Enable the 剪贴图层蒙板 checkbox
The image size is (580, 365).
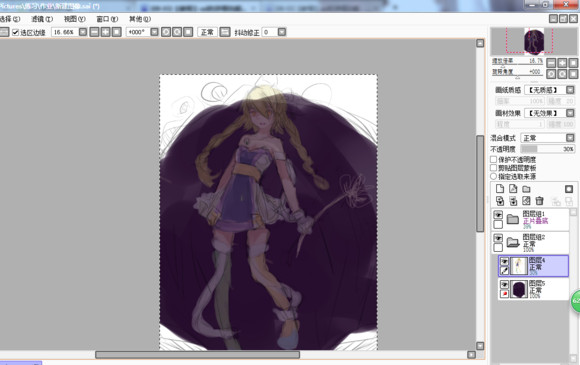493,168
